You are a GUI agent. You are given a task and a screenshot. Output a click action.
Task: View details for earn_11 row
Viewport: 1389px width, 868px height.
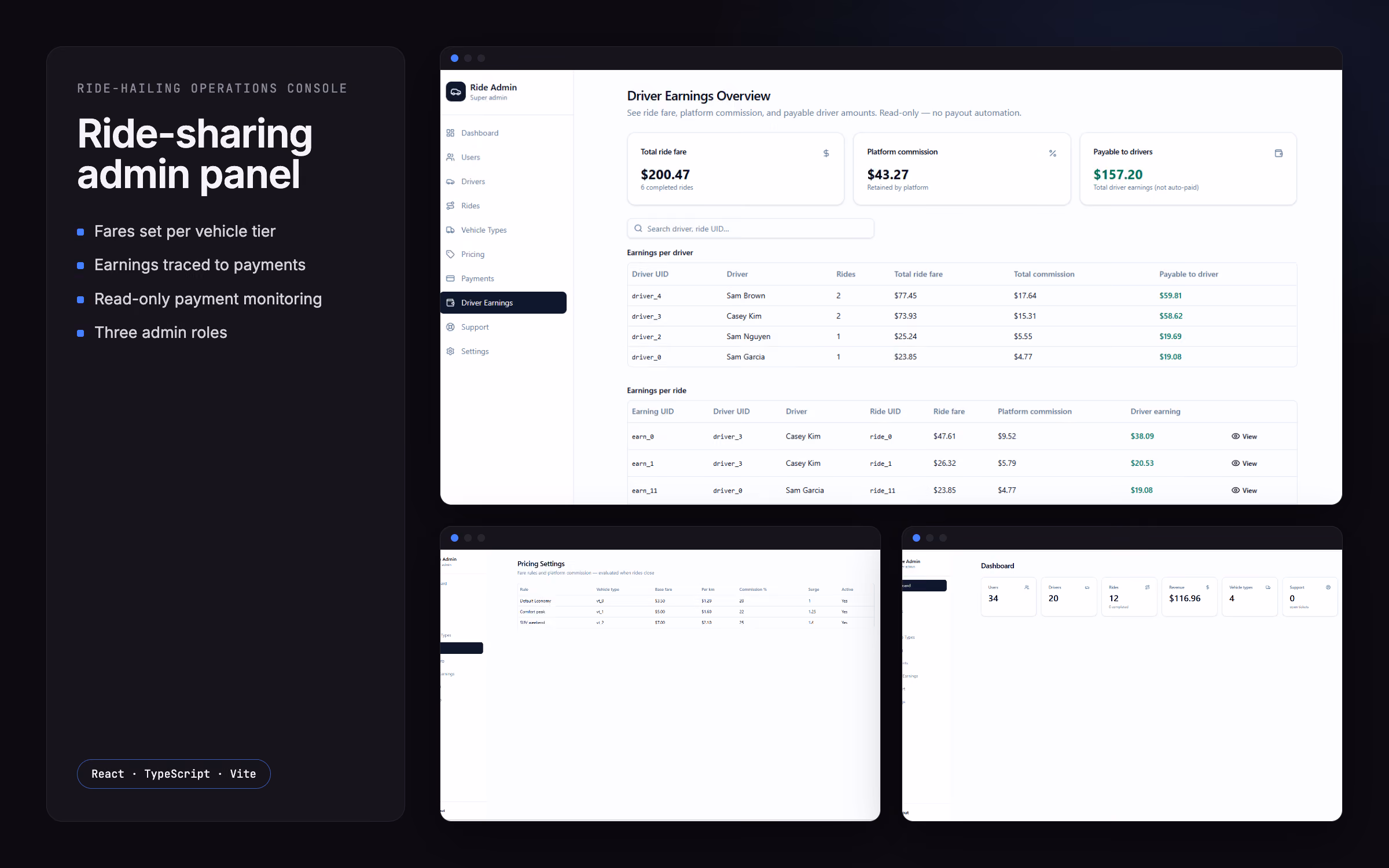[1244, 491]
